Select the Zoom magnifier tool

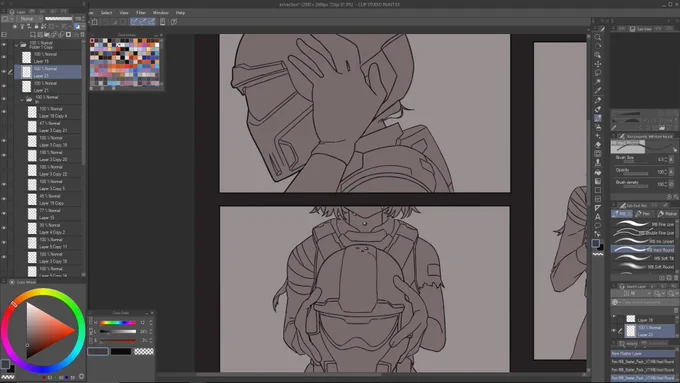pos(598,37)
